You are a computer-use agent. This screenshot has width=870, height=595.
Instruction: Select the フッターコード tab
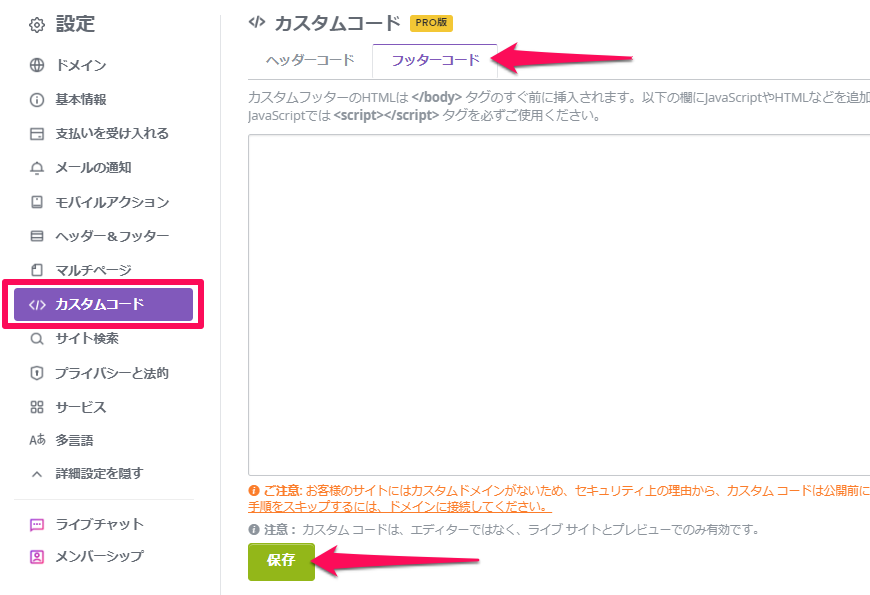436,60
